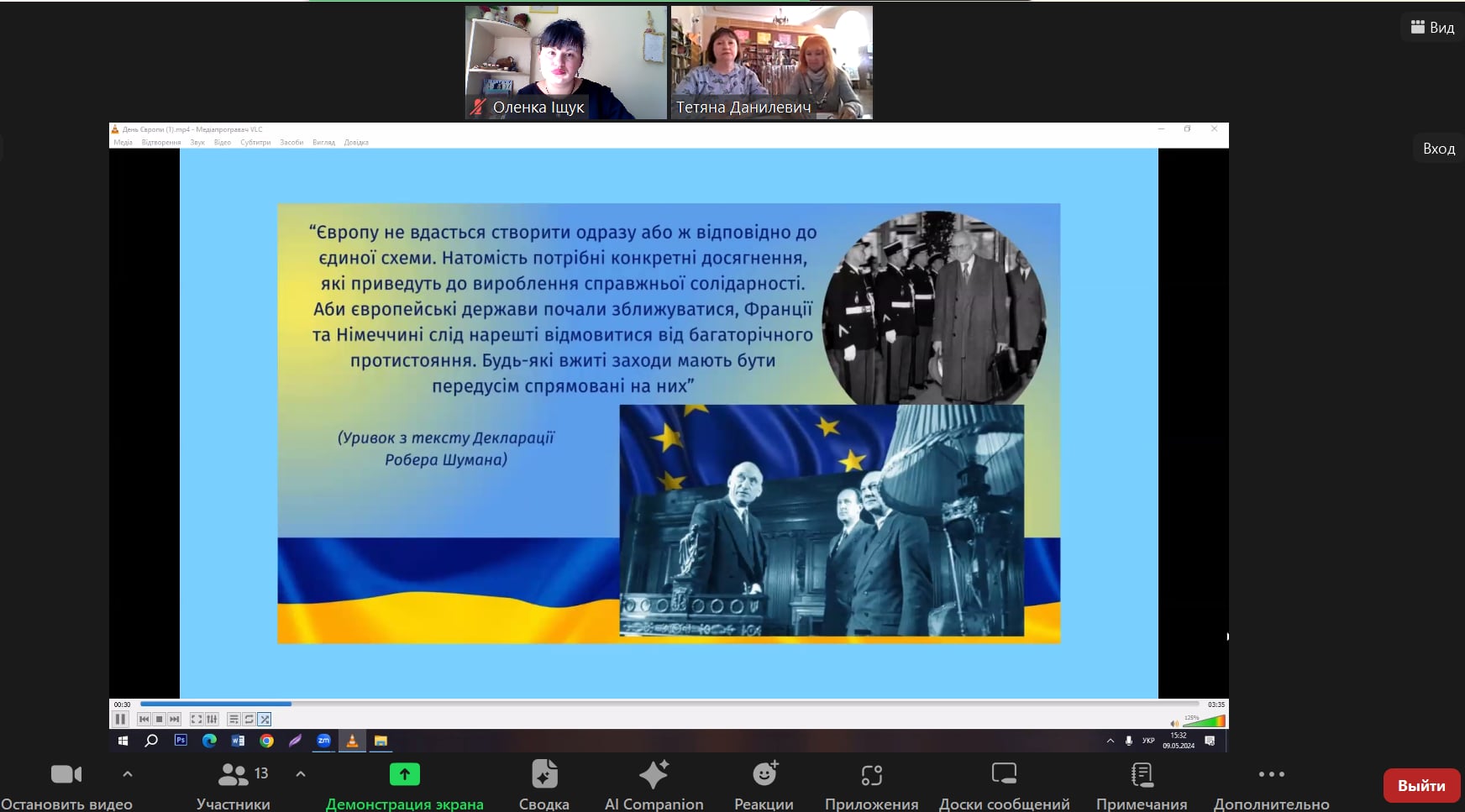Toggle VLC loop repeat mode

(x=249, y=719)
